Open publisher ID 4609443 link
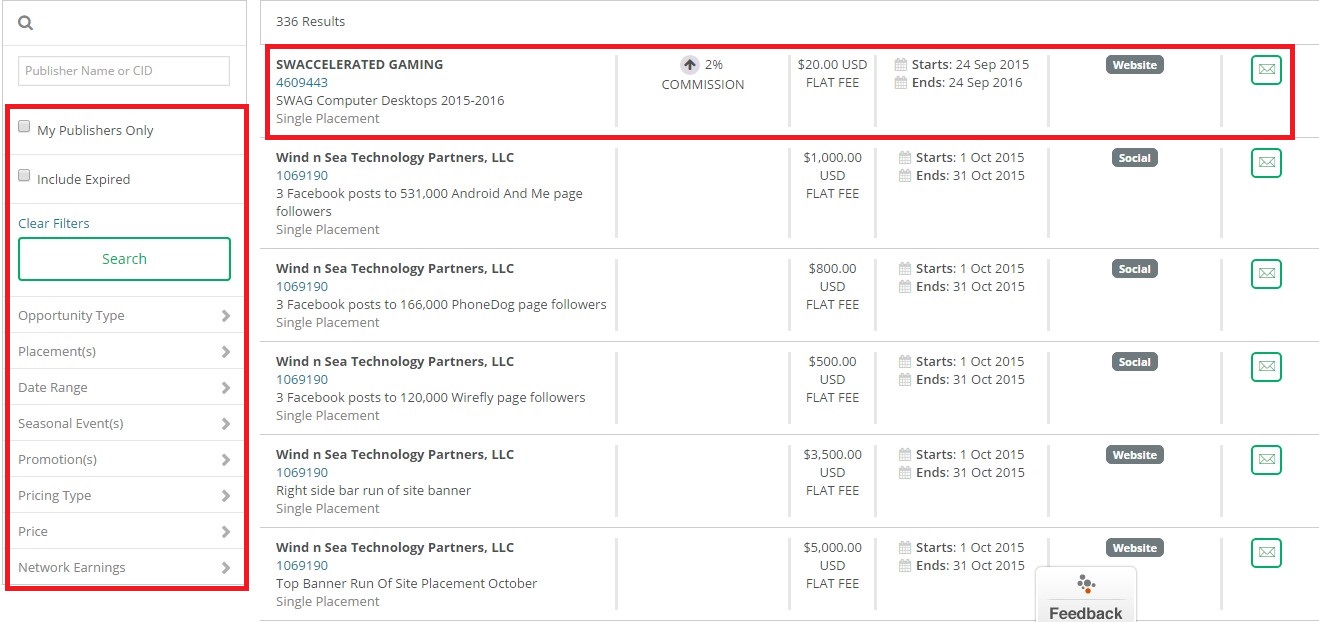The width and height of the screenshot is (1319, 622). click(x=302, y=82)
